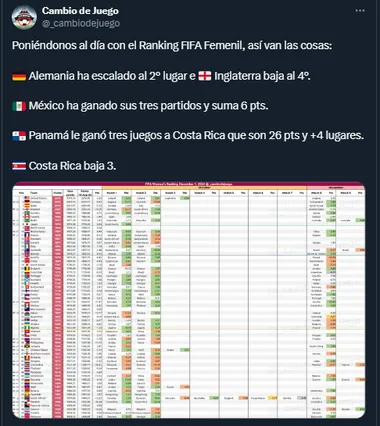The image size is (380, 426).
Task: Click the pink November header in the table
Action: [x=335, y=188]
